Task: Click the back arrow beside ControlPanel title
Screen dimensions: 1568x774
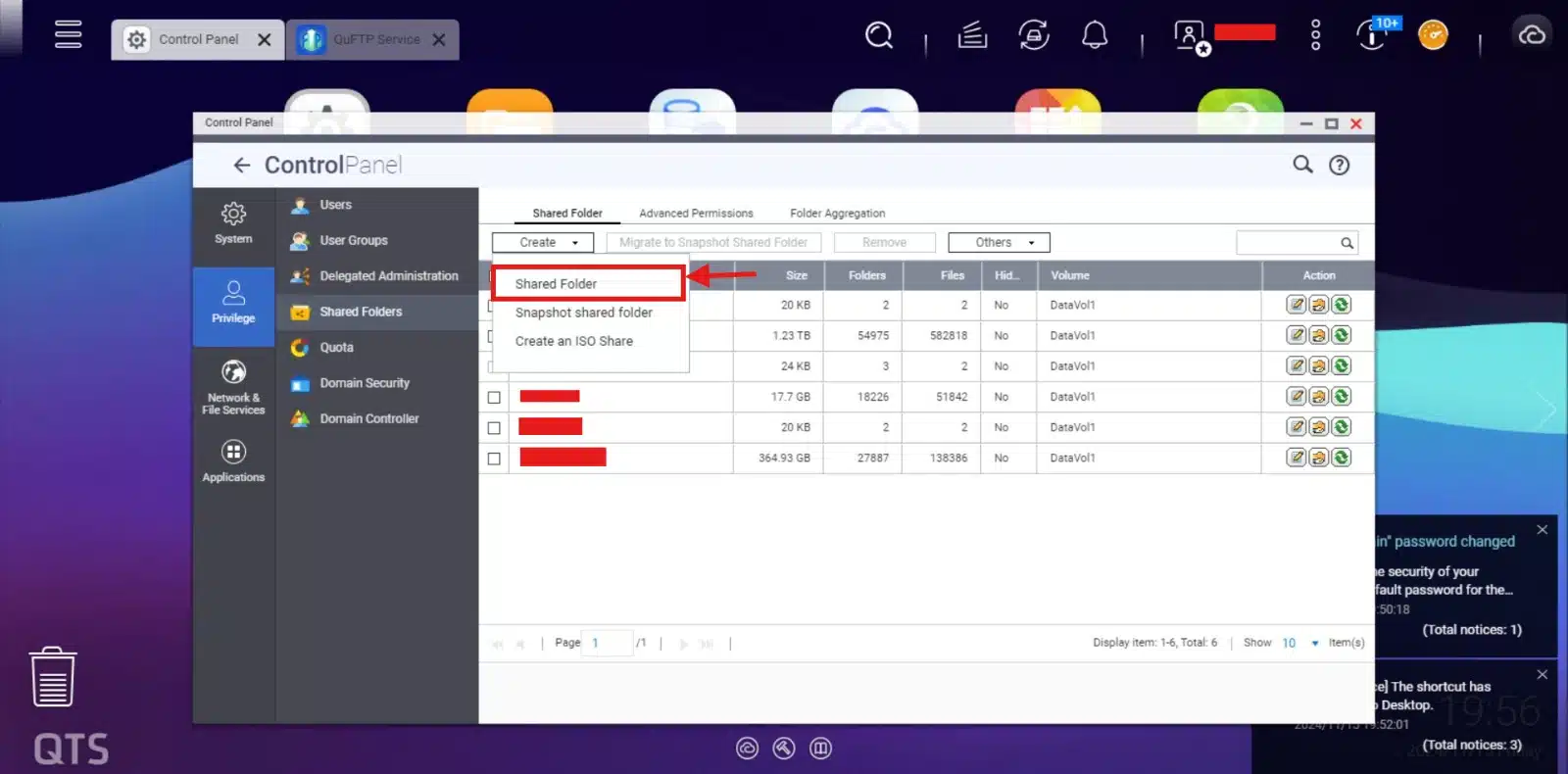Action: 241,166
